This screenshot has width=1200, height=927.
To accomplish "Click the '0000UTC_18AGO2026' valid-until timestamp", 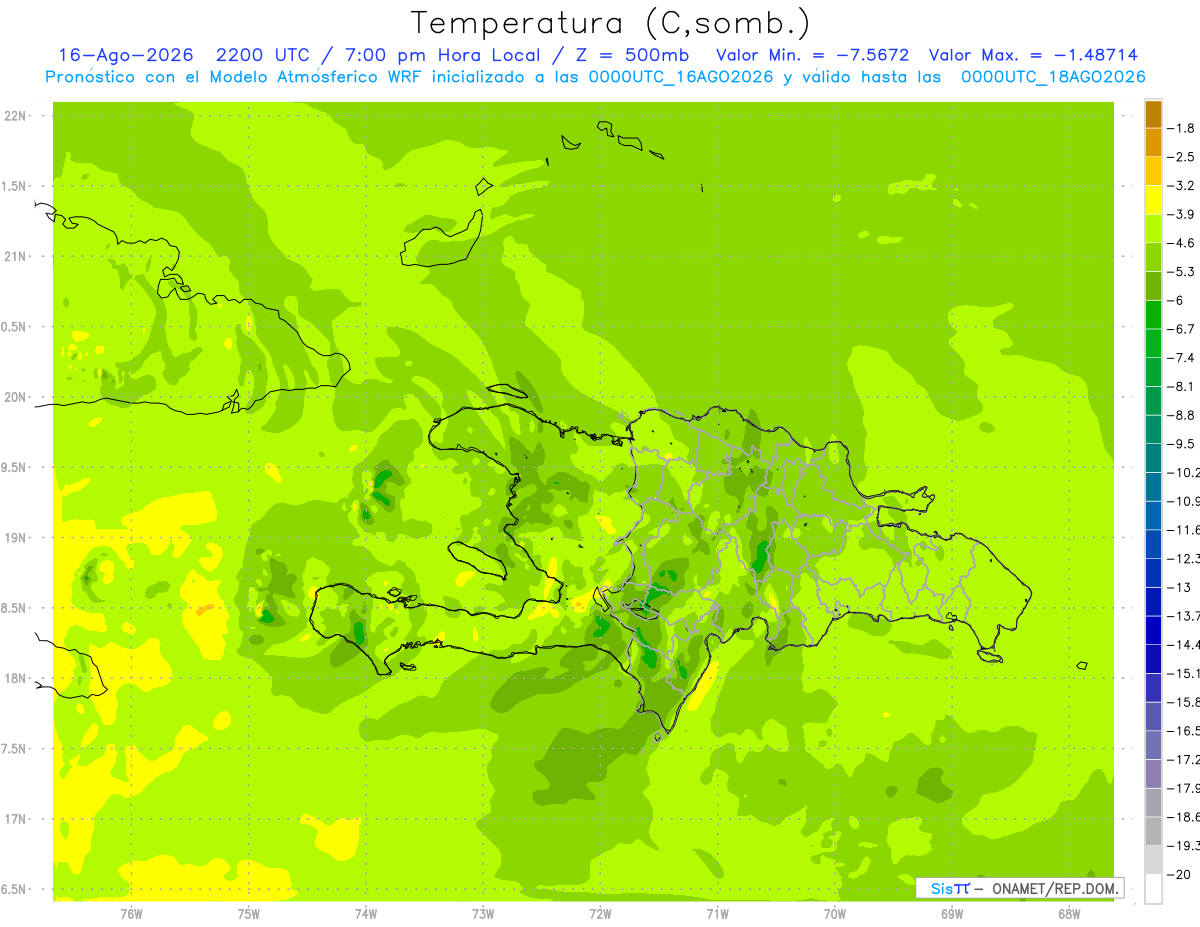I will [1053, 77].
